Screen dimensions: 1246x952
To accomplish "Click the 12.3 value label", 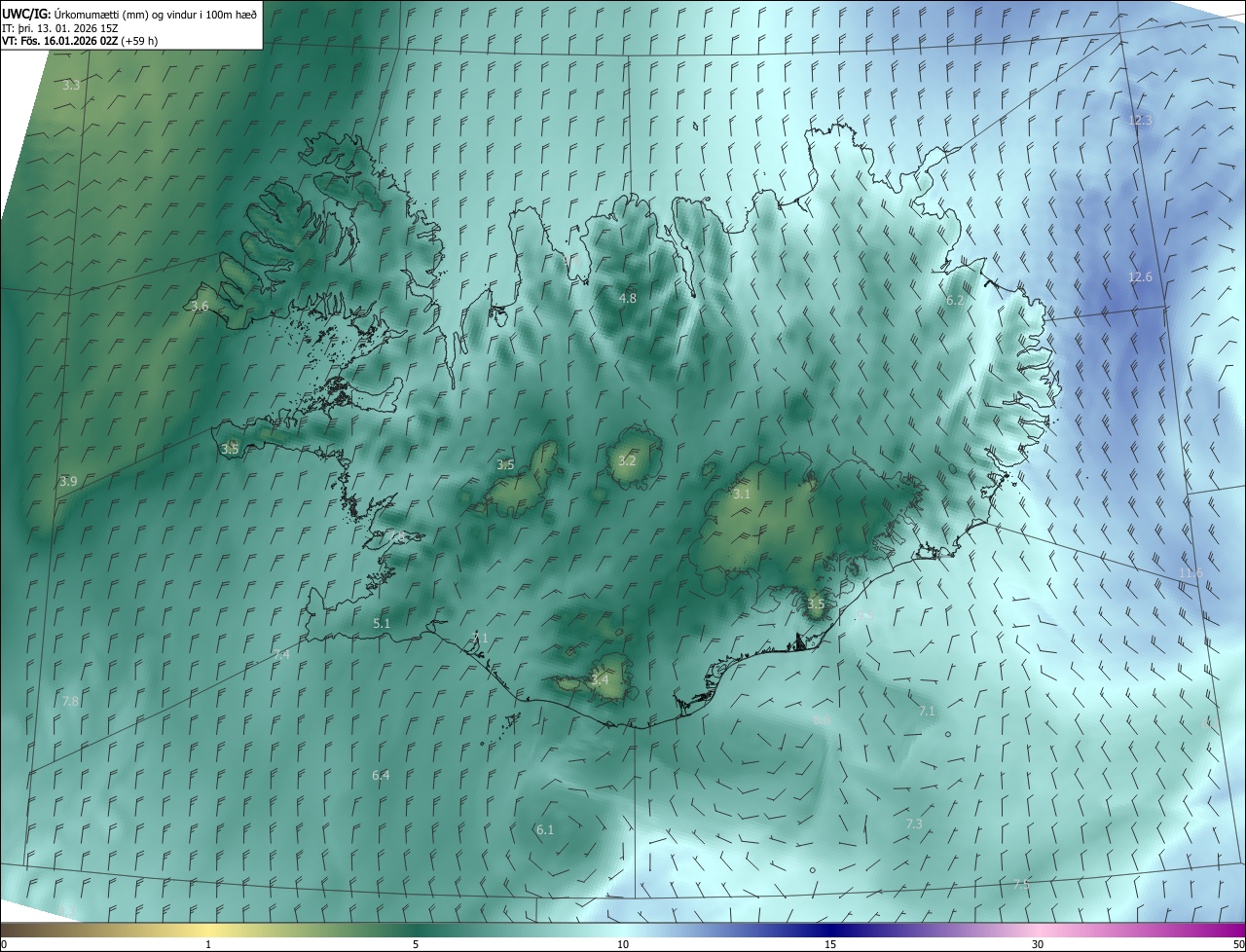I will pos(1140,121).
